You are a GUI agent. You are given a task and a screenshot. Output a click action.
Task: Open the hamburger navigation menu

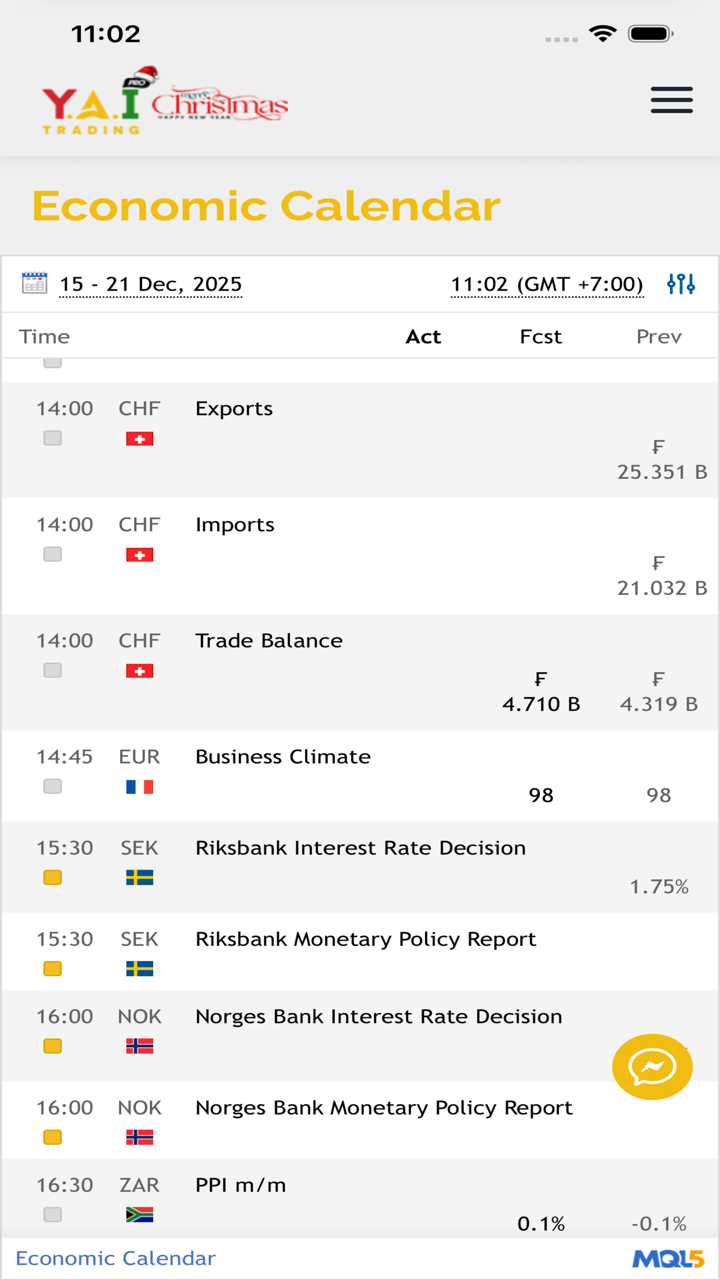(x=671, y=100)
